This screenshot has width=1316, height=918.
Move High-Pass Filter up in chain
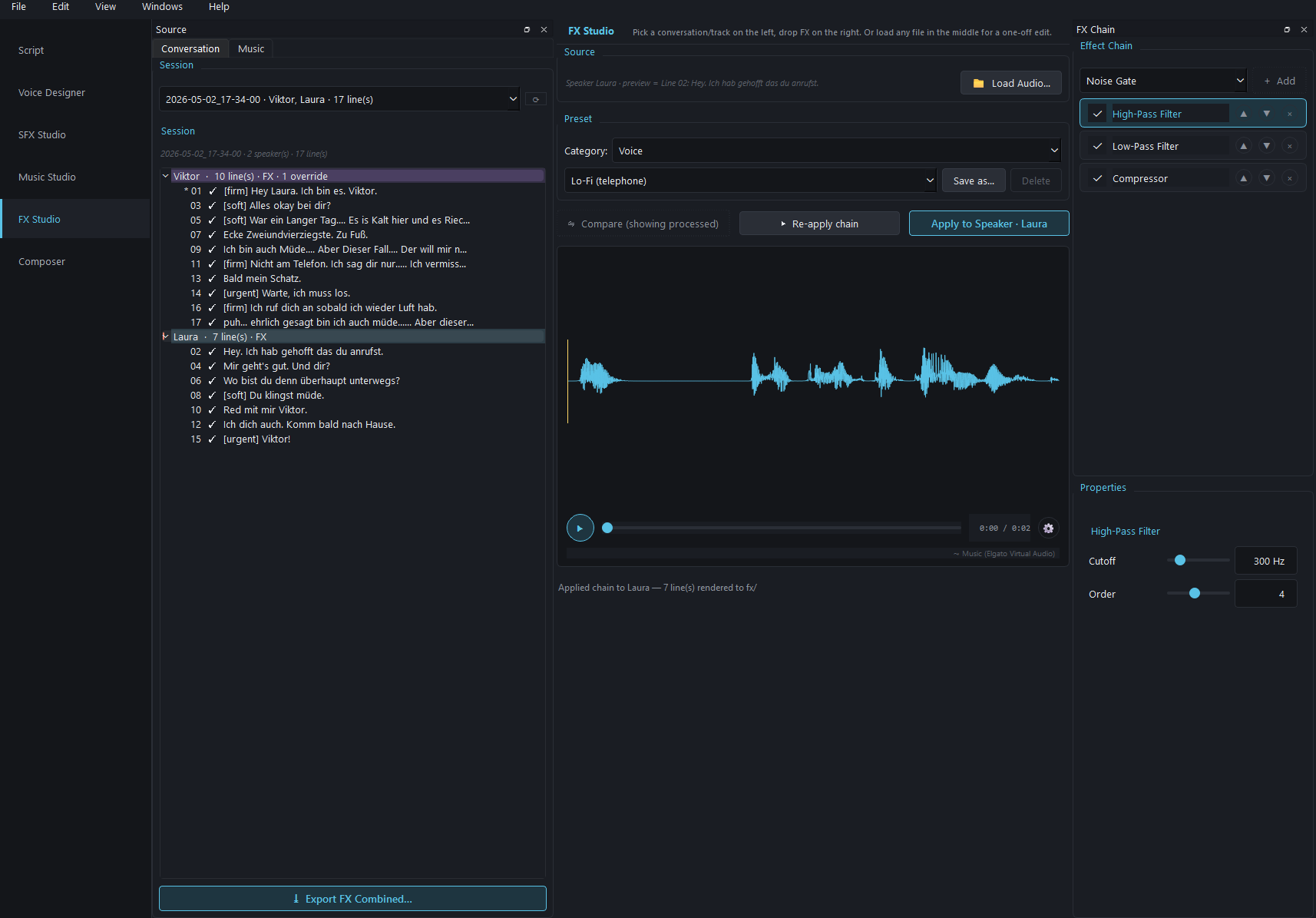click(1244, 114)
